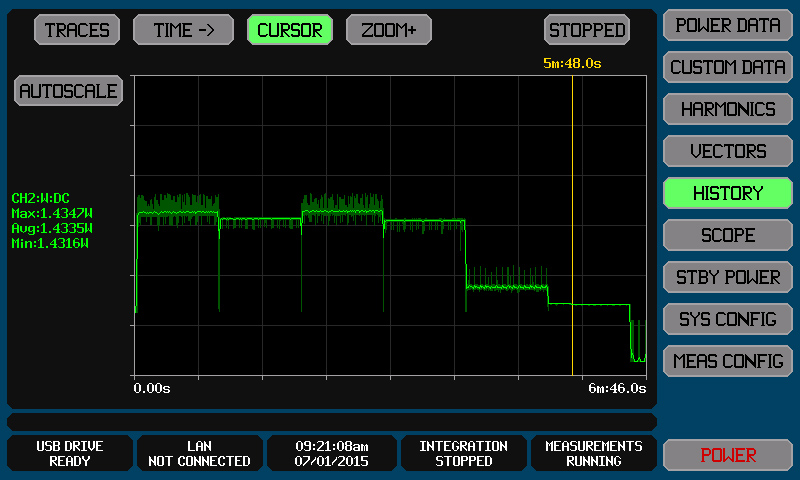
Task: Toggle the CURSOR mode button
Action: pos(290,30)
